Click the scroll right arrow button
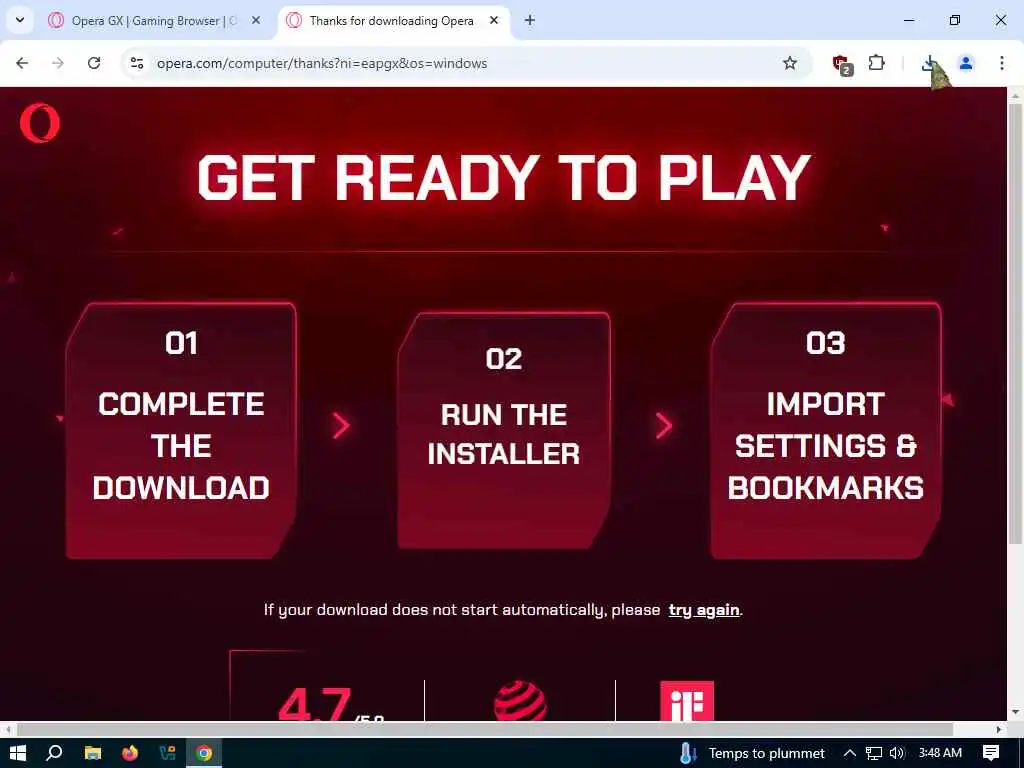This screenshot has height=768, width=1024. point(999,729)
